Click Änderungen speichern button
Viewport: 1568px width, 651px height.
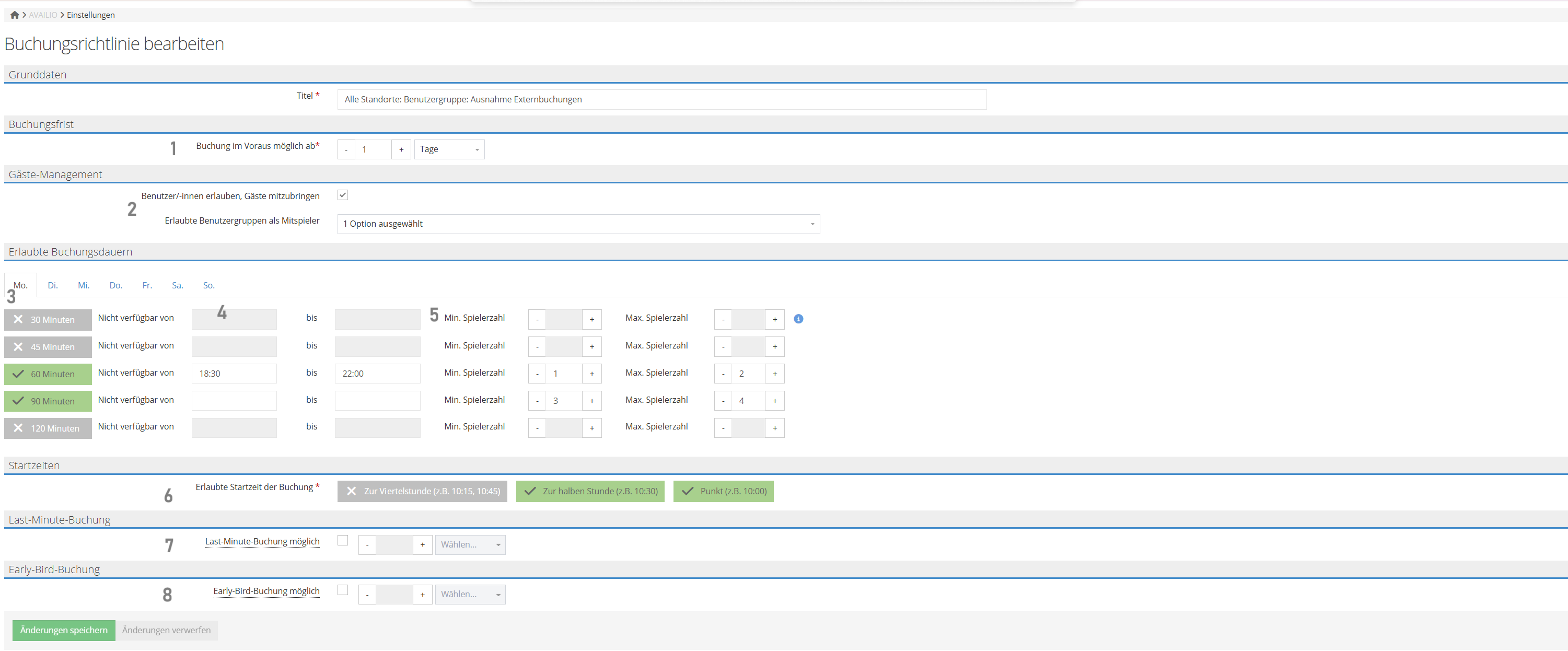click(63, 630)
